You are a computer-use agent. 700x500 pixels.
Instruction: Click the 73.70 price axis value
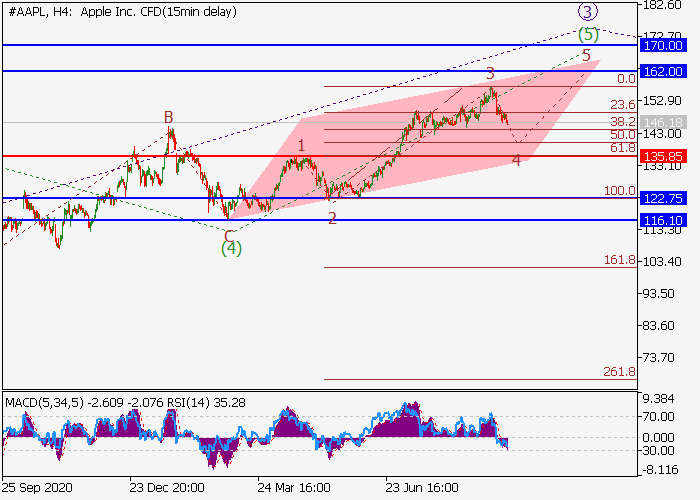click(x=658, y=358)
